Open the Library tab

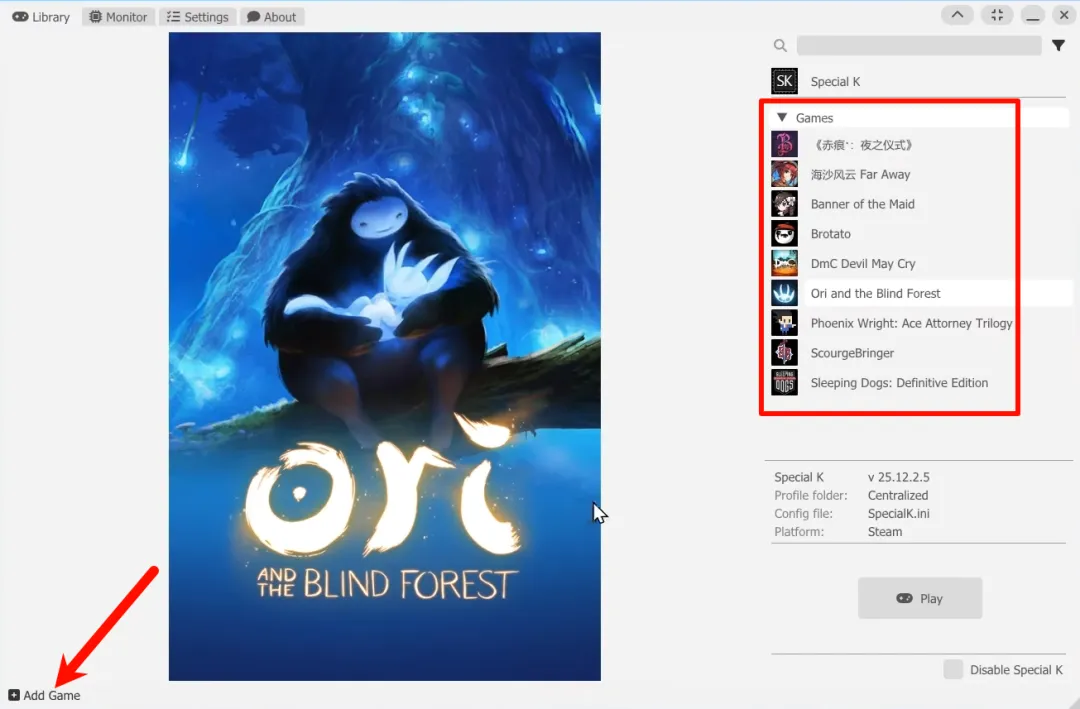click(41, 17)
